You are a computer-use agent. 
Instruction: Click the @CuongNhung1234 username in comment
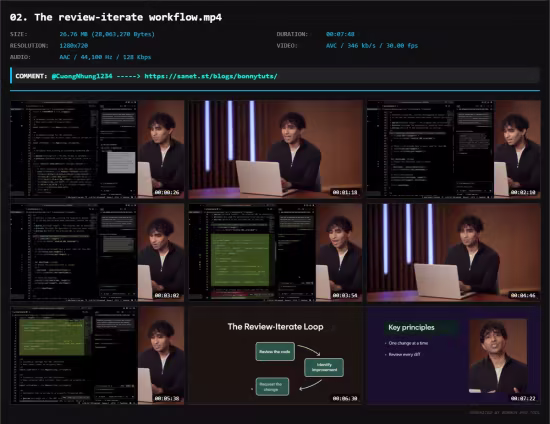[x=82, y=76]
